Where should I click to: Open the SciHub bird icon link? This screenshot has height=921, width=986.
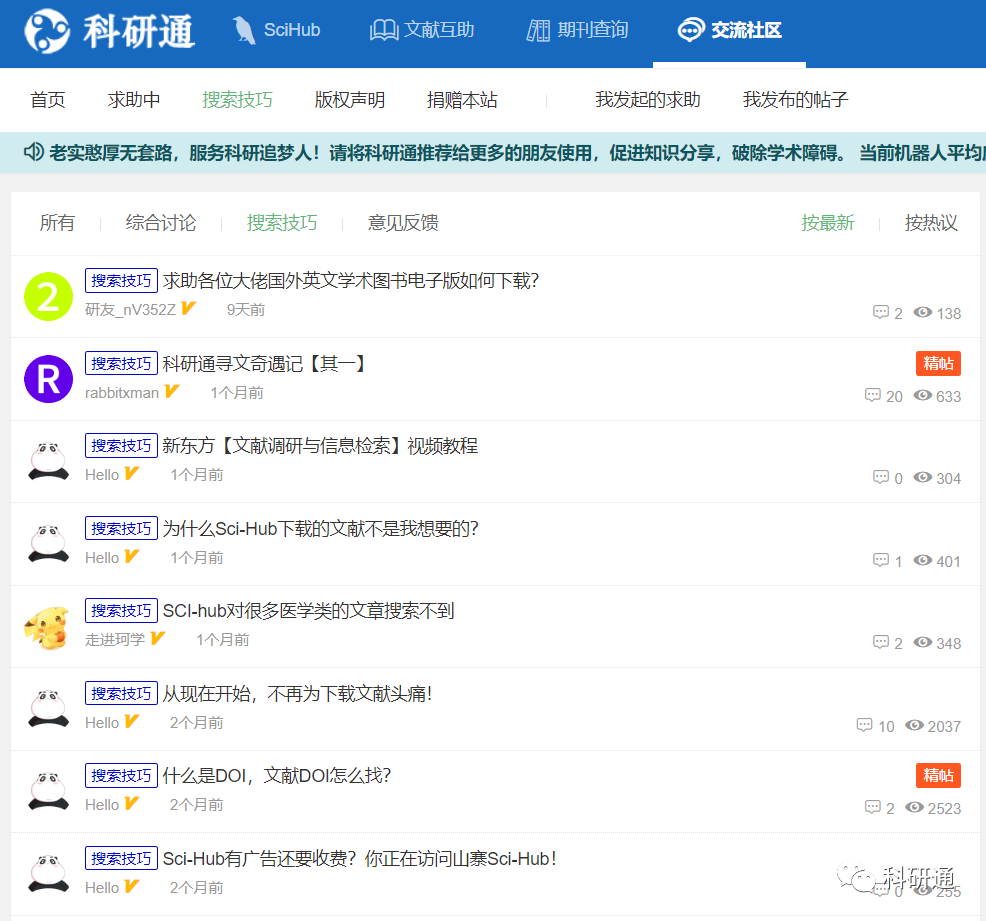pyautogui.click(x=243, y=30)
